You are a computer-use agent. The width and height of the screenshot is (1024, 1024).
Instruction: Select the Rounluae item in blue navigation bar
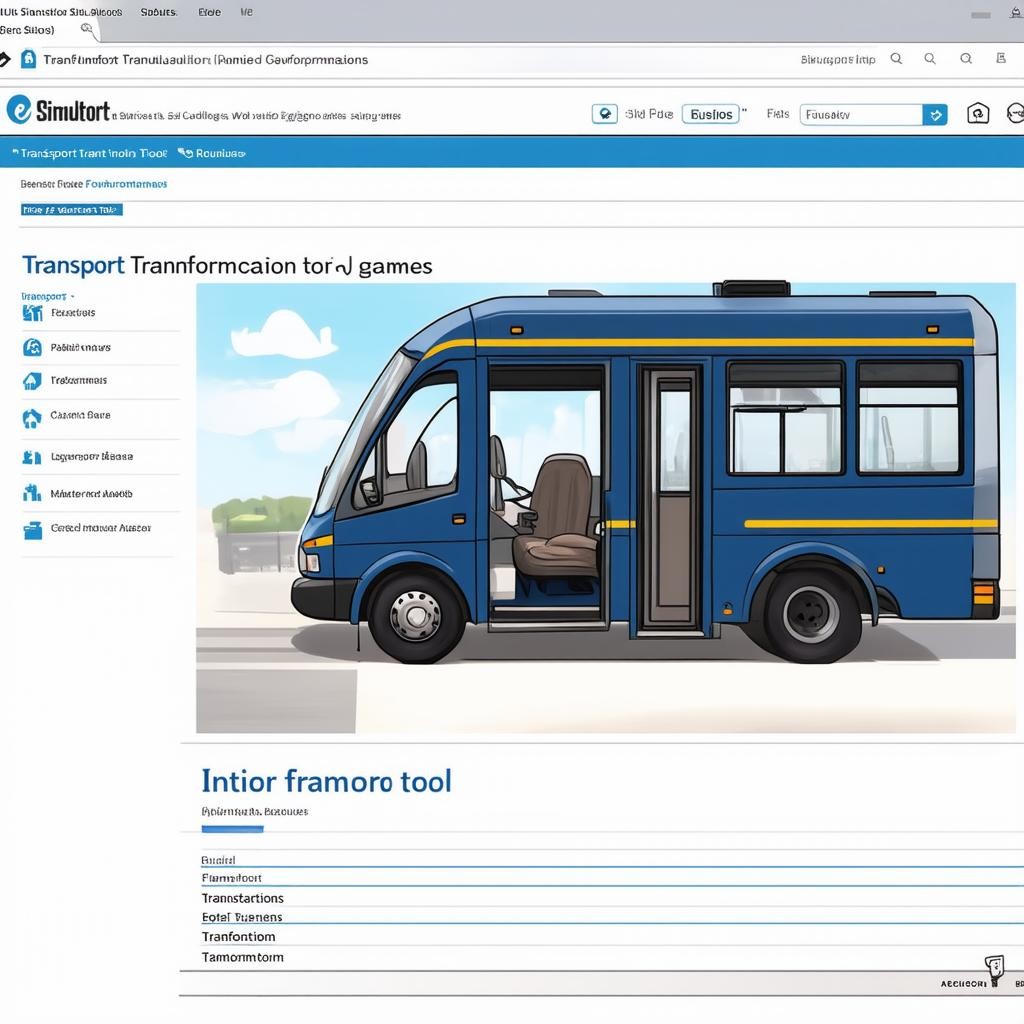pyautogui.click(x=212, y=154)
